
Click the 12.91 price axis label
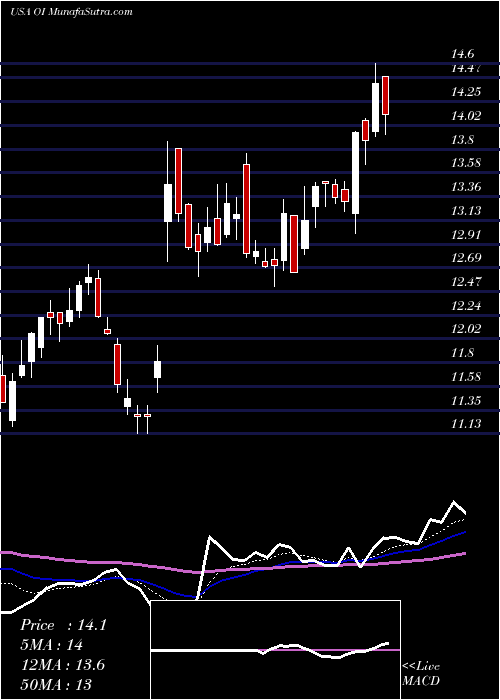click(x=466, y=235)
